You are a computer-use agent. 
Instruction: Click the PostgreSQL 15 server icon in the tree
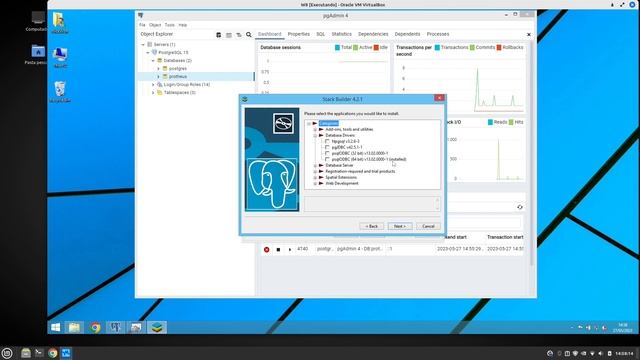[x=154, y=52]
